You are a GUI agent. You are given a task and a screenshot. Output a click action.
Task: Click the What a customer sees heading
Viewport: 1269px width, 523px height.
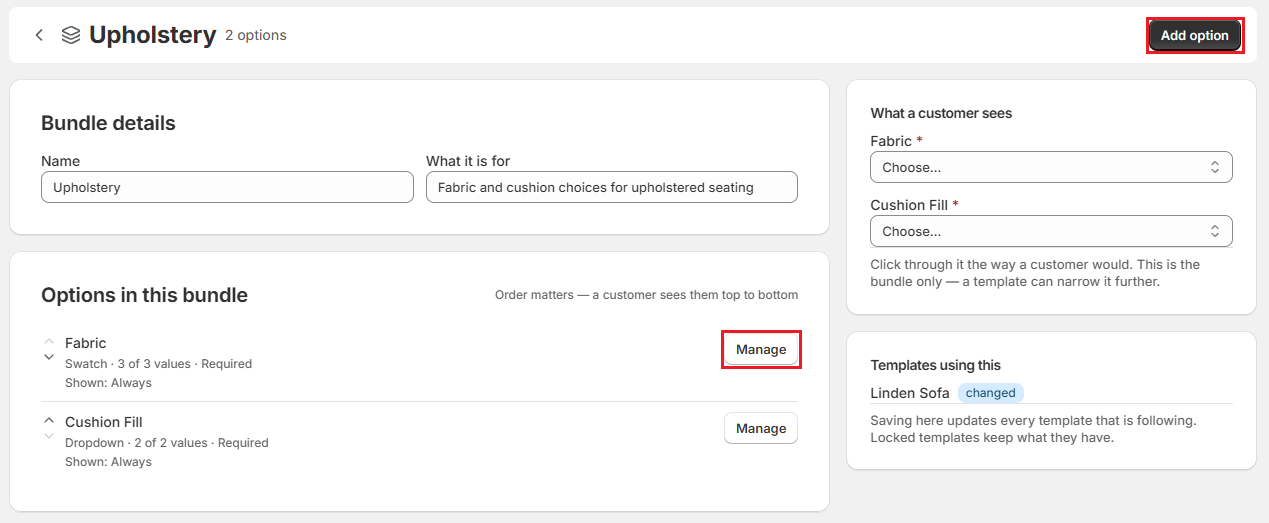click(941, 113)
